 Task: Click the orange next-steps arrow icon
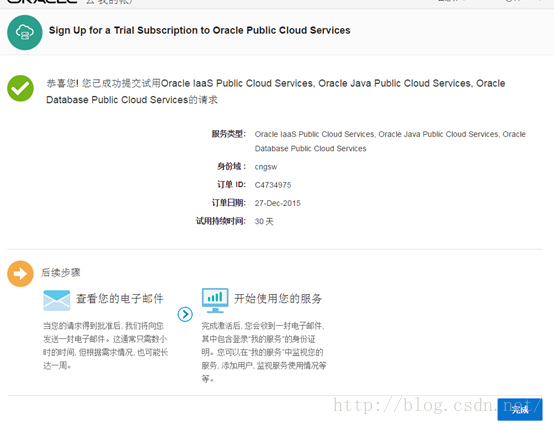pos(20,273)
